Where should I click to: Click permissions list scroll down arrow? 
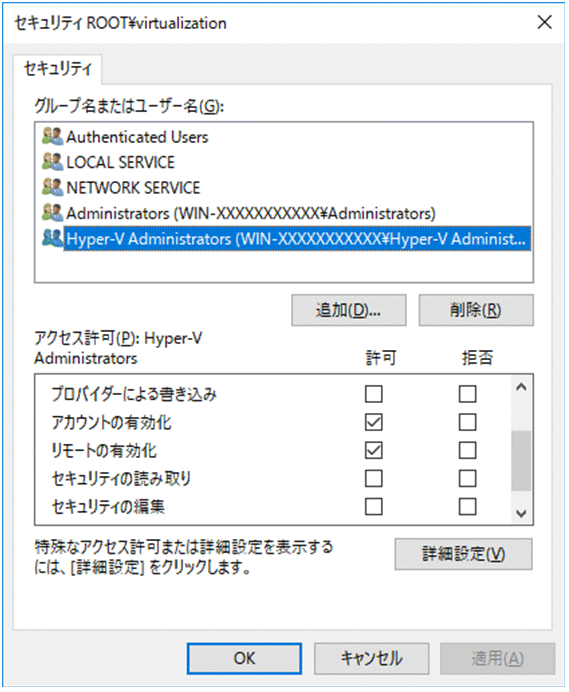coord(521,513)
